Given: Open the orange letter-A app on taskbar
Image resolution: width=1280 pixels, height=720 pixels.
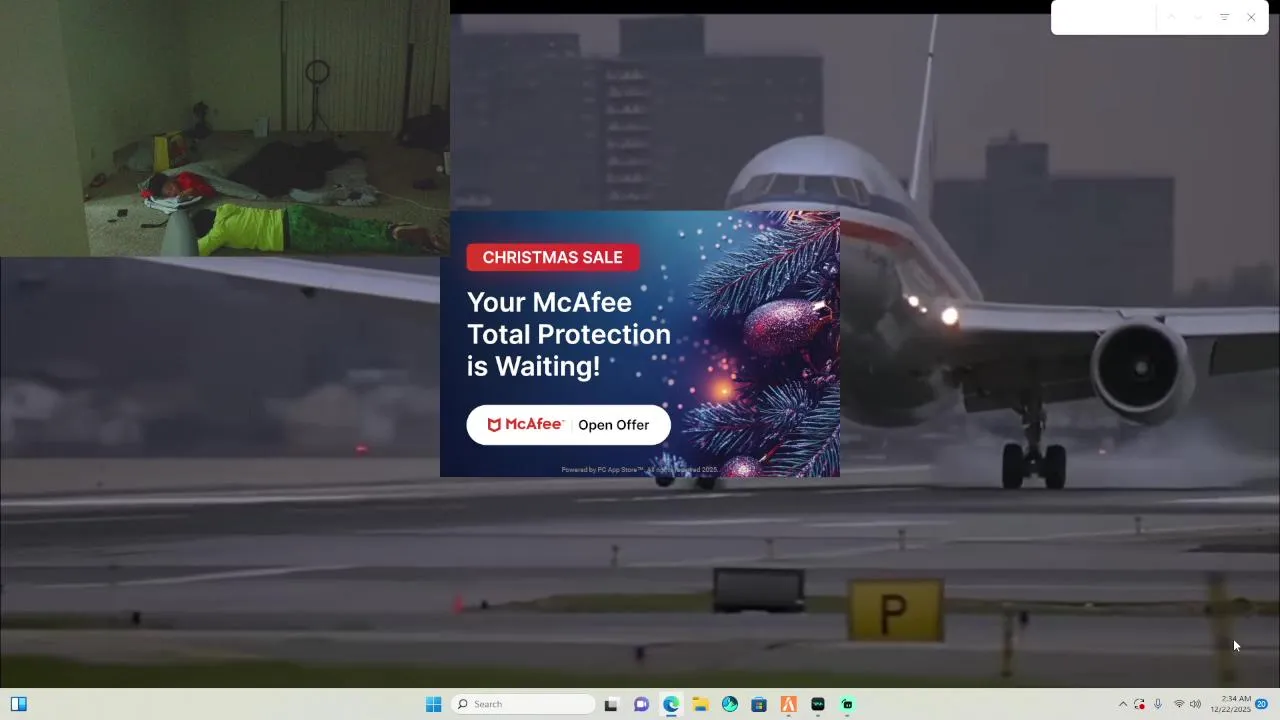Looking at the screenshot, I should pyautogui.click(x=788, y=704).
